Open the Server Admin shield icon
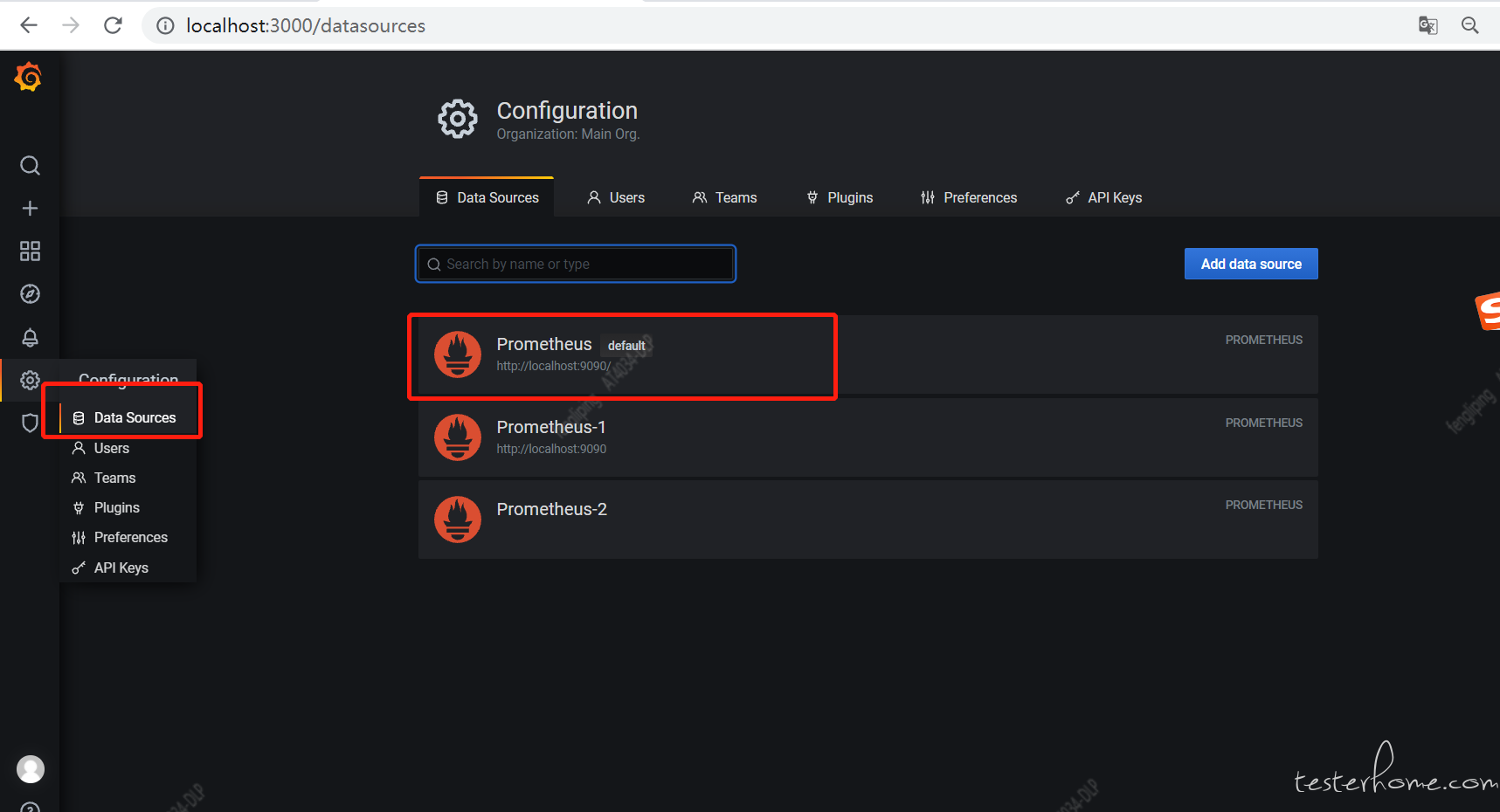Viewport: 1500px width, 812px height. [x=30, y=423]
